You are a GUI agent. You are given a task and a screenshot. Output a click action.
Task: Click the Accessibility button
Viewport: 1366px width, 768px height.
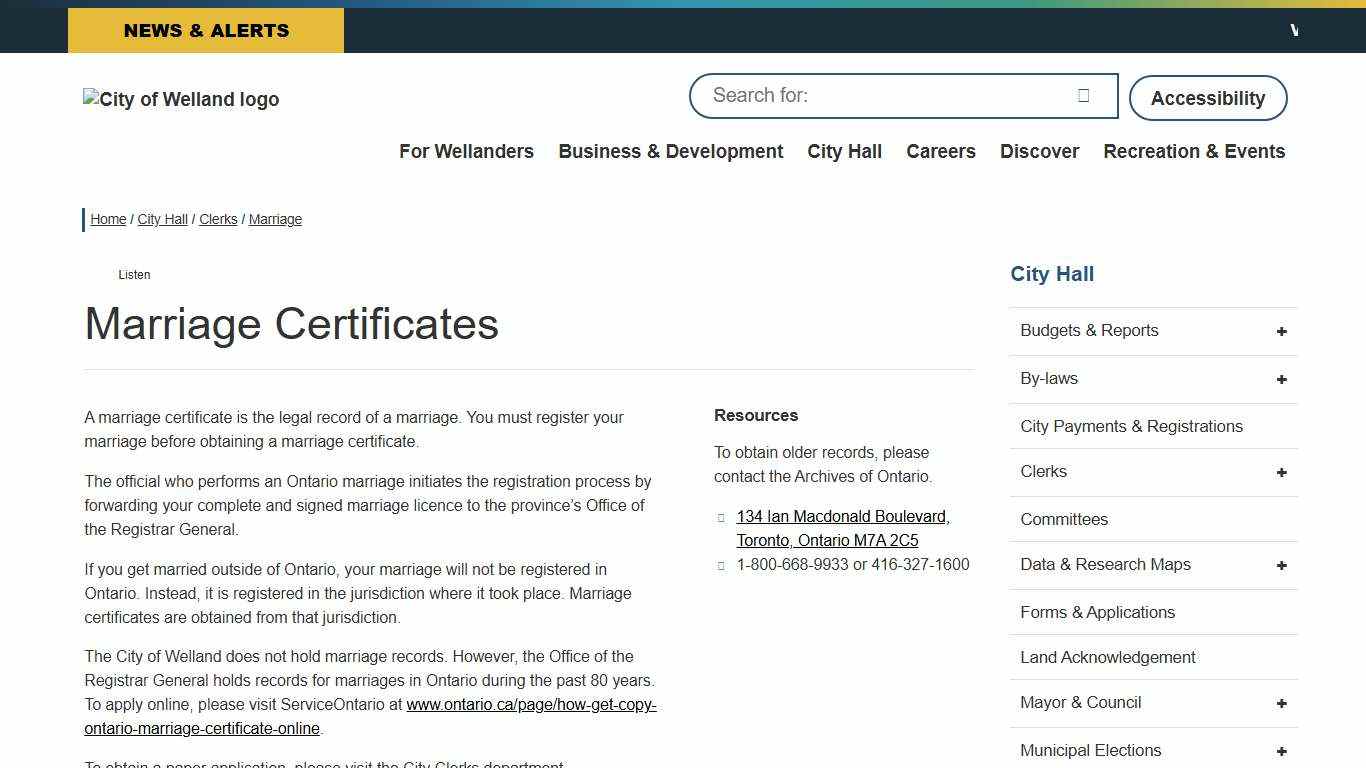click(x=1208, y=98)
